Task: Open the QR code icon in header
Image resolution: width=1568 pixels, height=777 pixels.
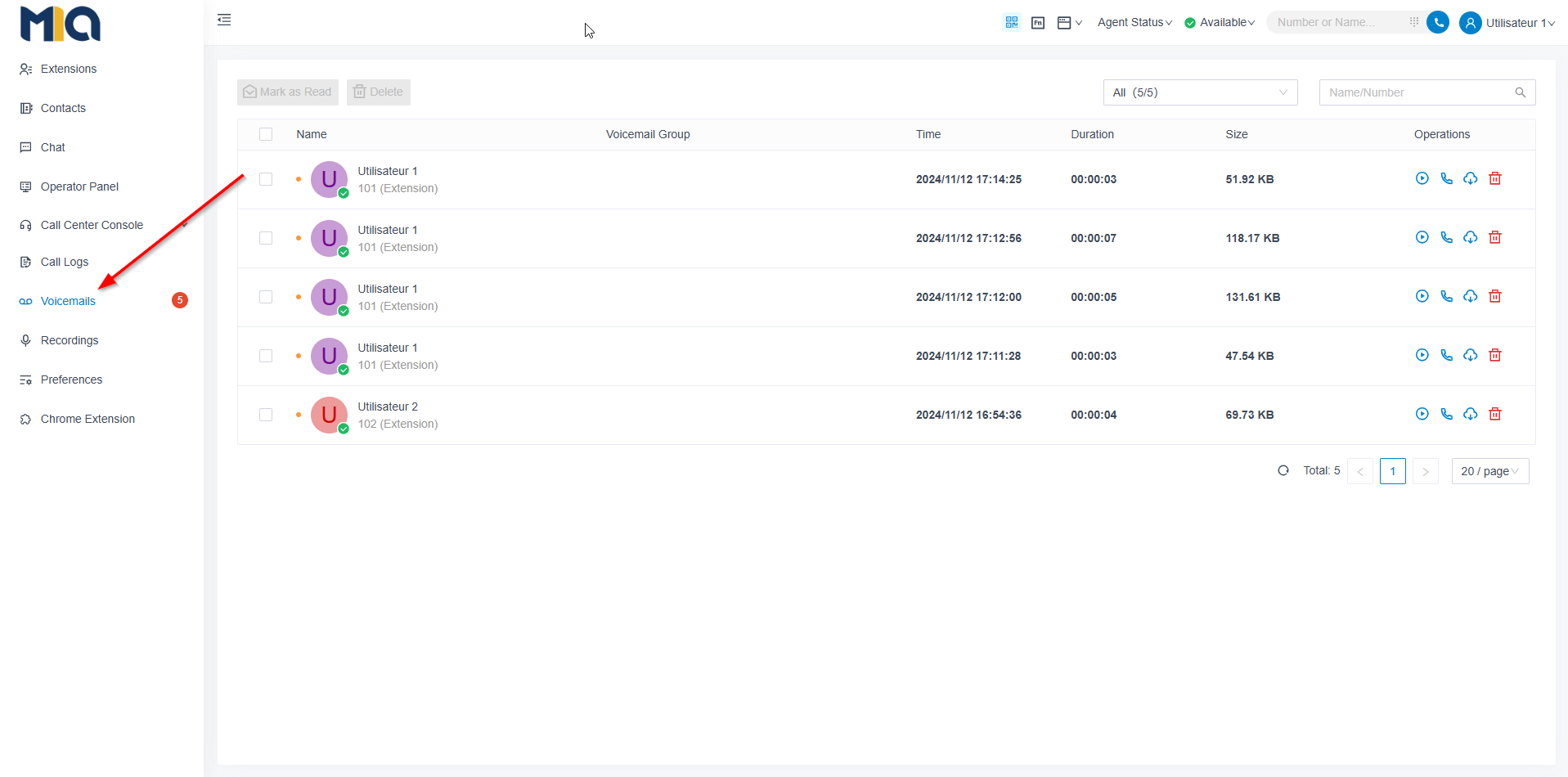Action: [x=1012, y=22]
